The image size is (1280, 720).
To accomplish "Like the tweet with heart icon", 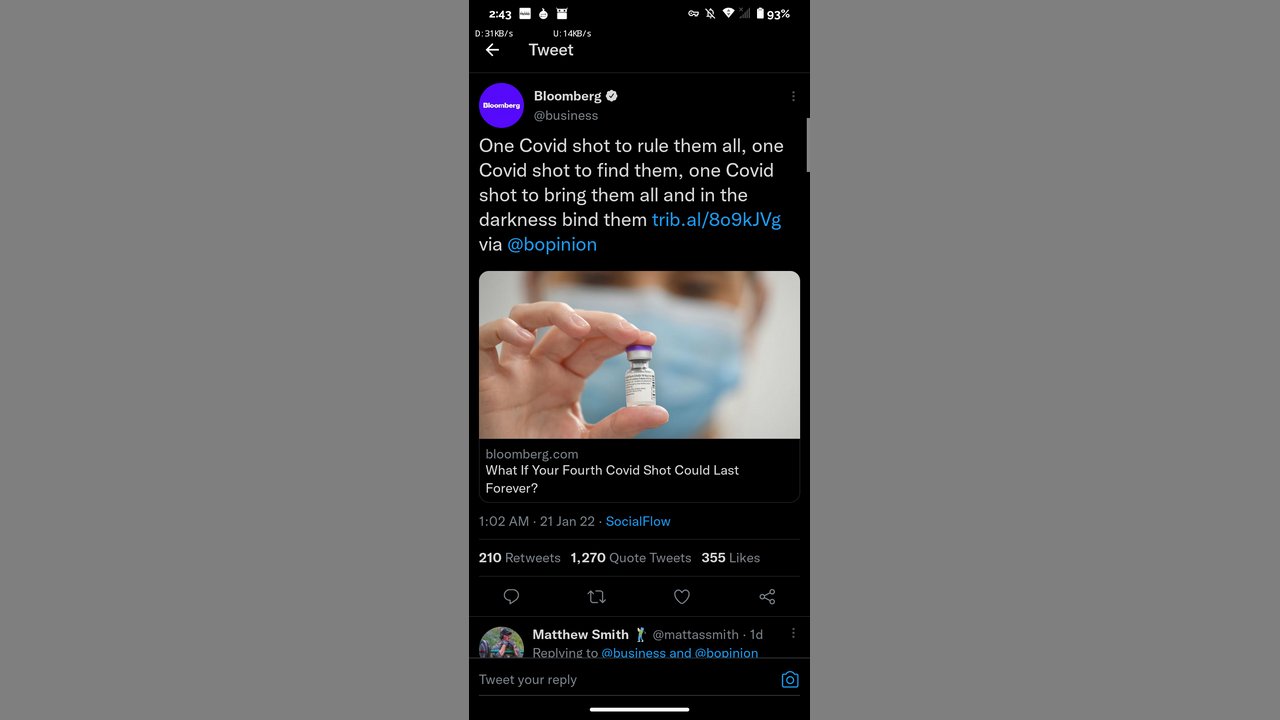I will (x=682, y=597).
